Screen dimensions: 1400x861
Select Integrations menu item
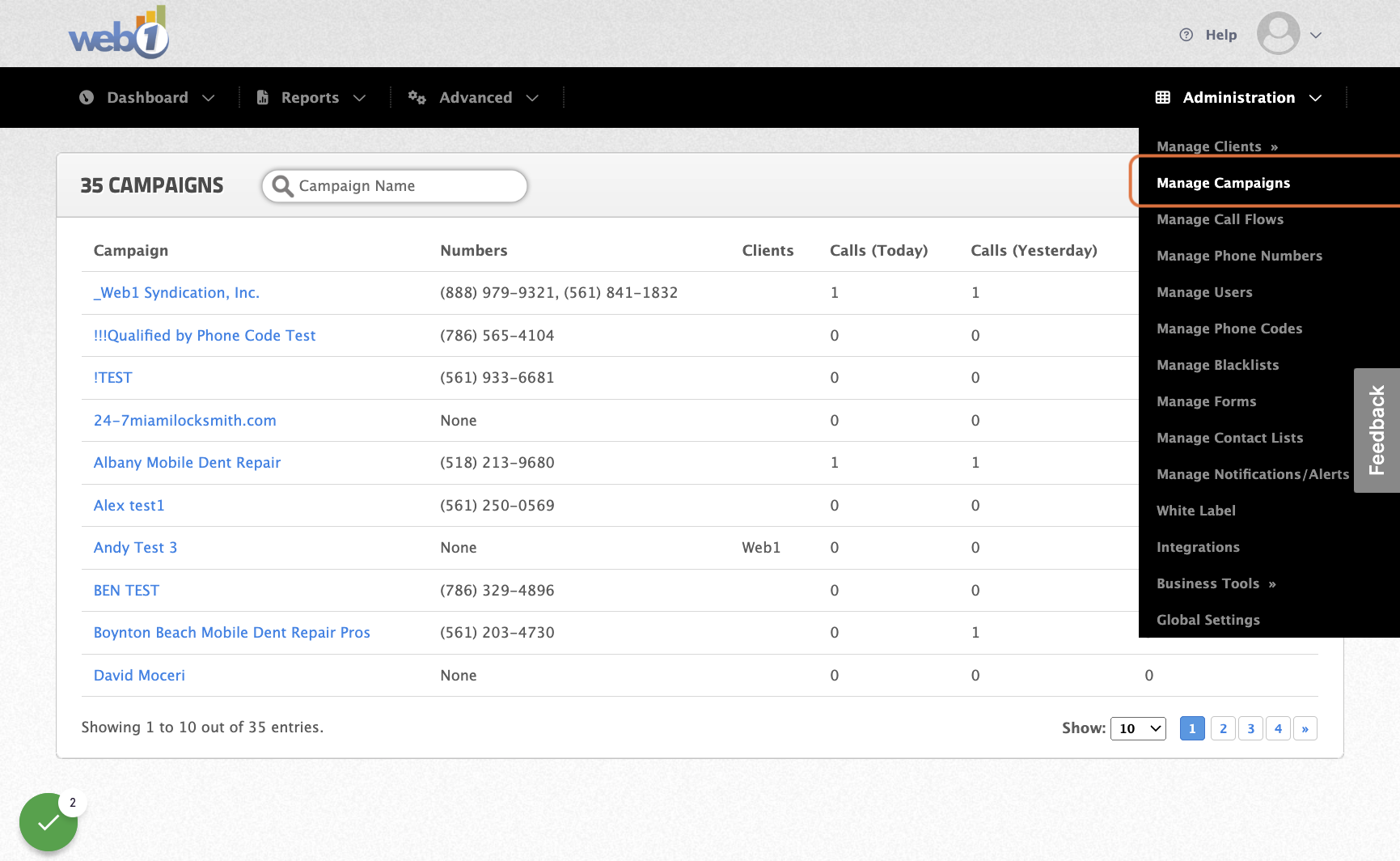(1198, 547)
